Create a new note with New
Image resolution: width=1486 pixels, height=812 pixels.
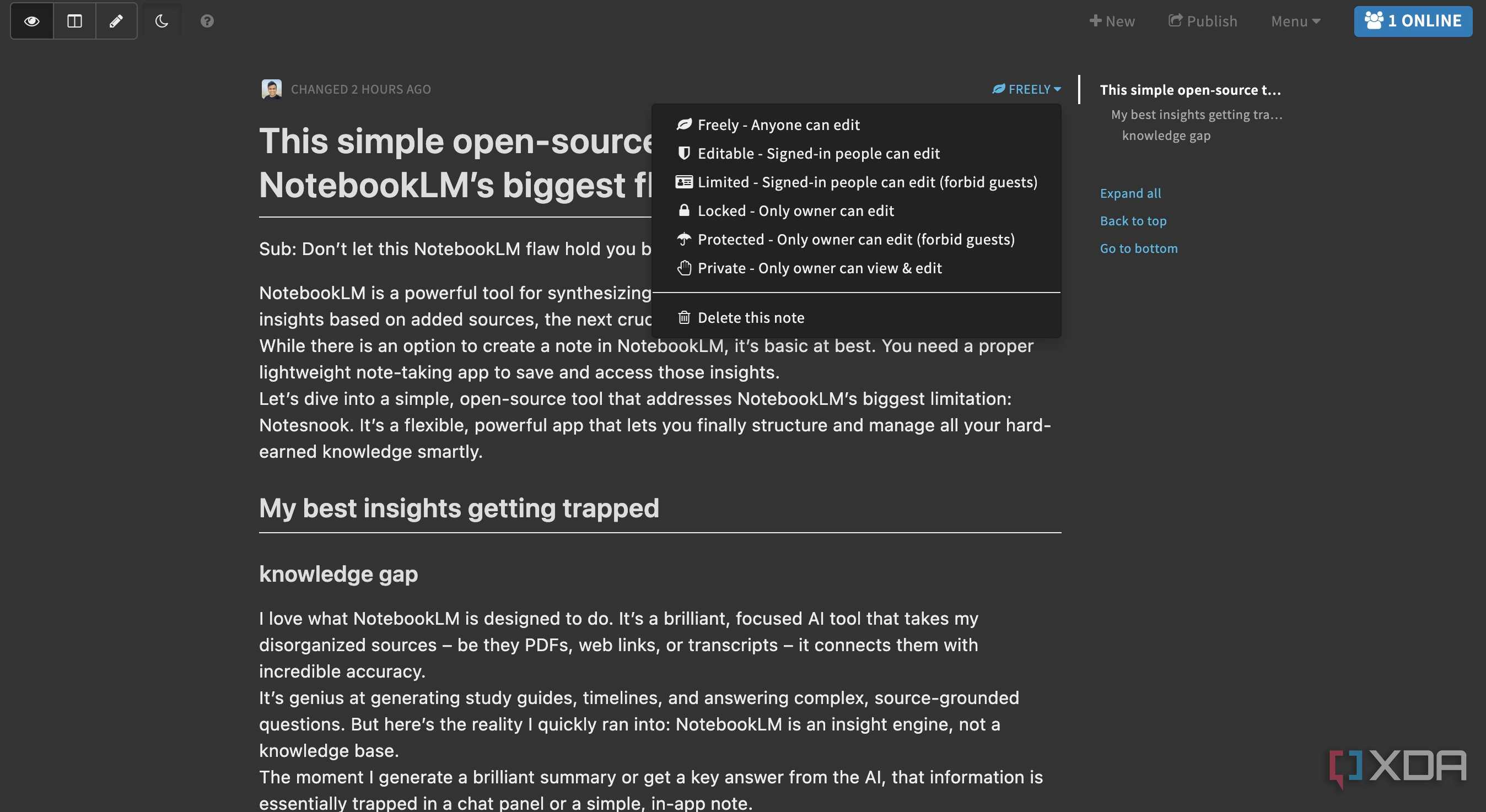[x=1112, y=21]
